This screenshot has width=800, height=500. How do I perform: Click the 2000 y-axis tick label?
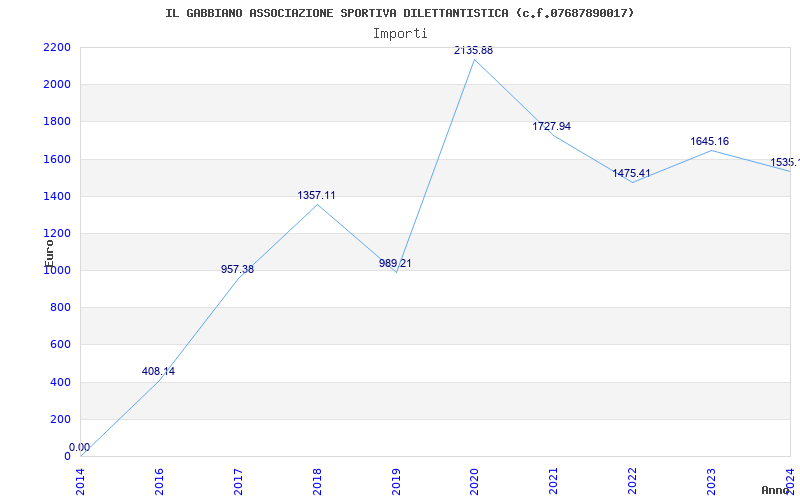(x=57, y=85)
